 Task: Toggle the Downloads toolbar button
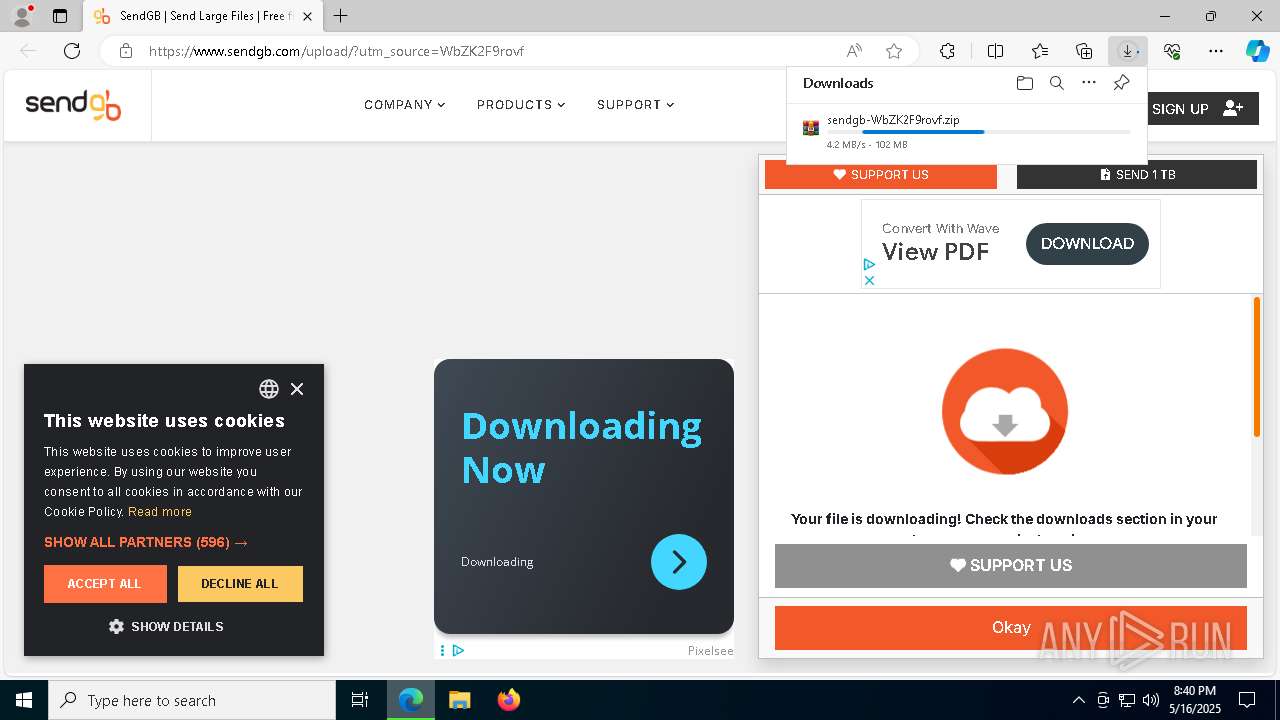[1128, 51]
